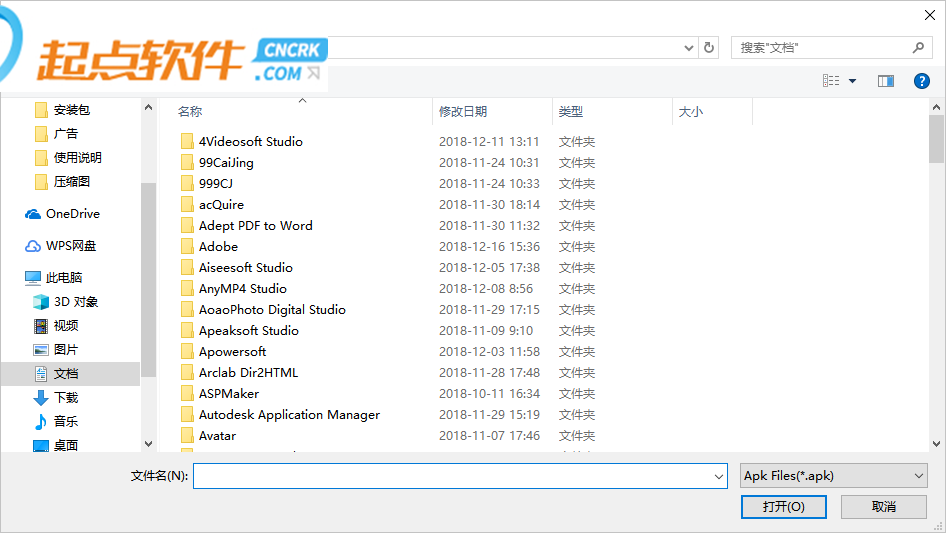
Task: Open 使用说明 folder in sidebar
Action: [x=68, y=158]
